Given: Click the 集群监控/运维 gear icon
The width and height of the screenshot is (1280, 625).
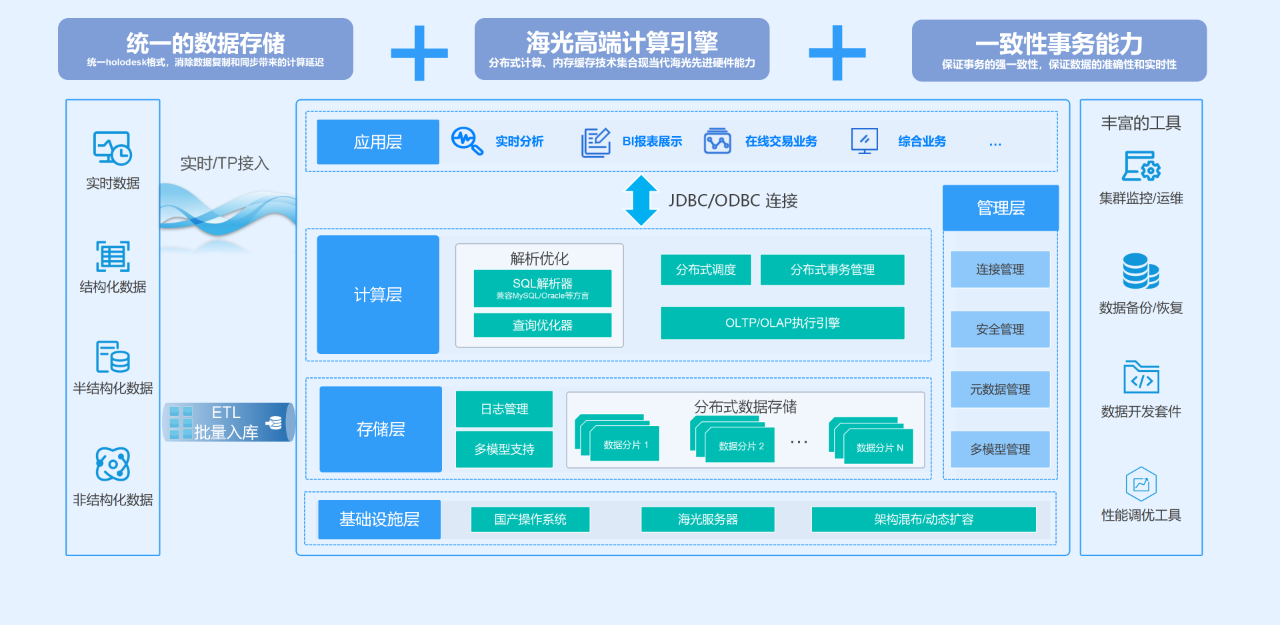Looking at the screenshot, I should click(x=1141, y=166).
